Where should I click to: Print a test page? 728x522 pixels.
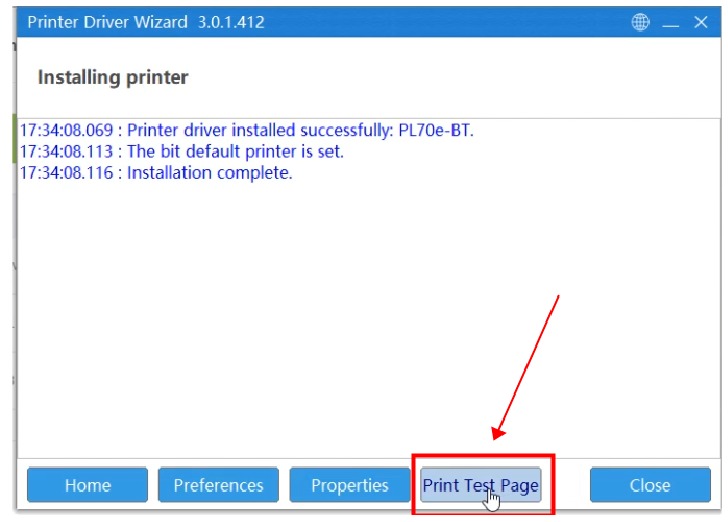480,485
